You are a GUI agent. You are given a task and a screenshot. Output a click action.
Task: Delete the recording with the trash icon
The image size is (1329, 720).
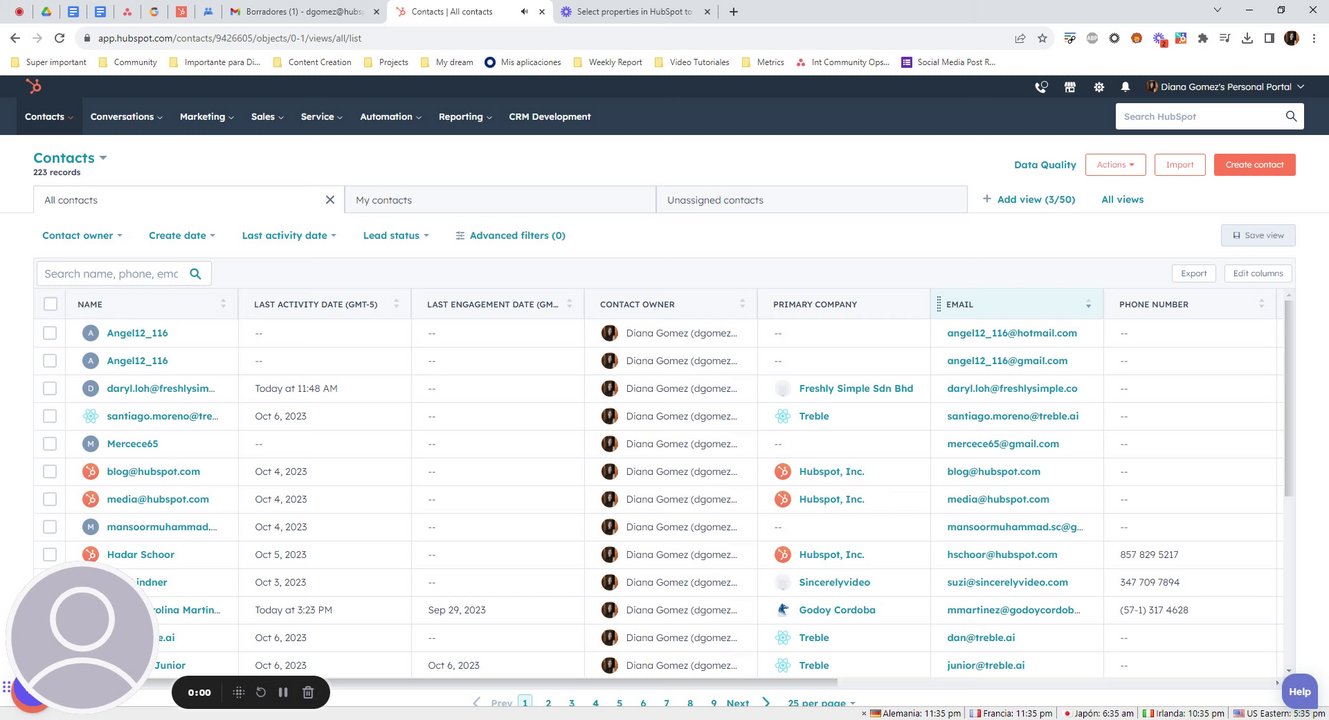(308, 692)
